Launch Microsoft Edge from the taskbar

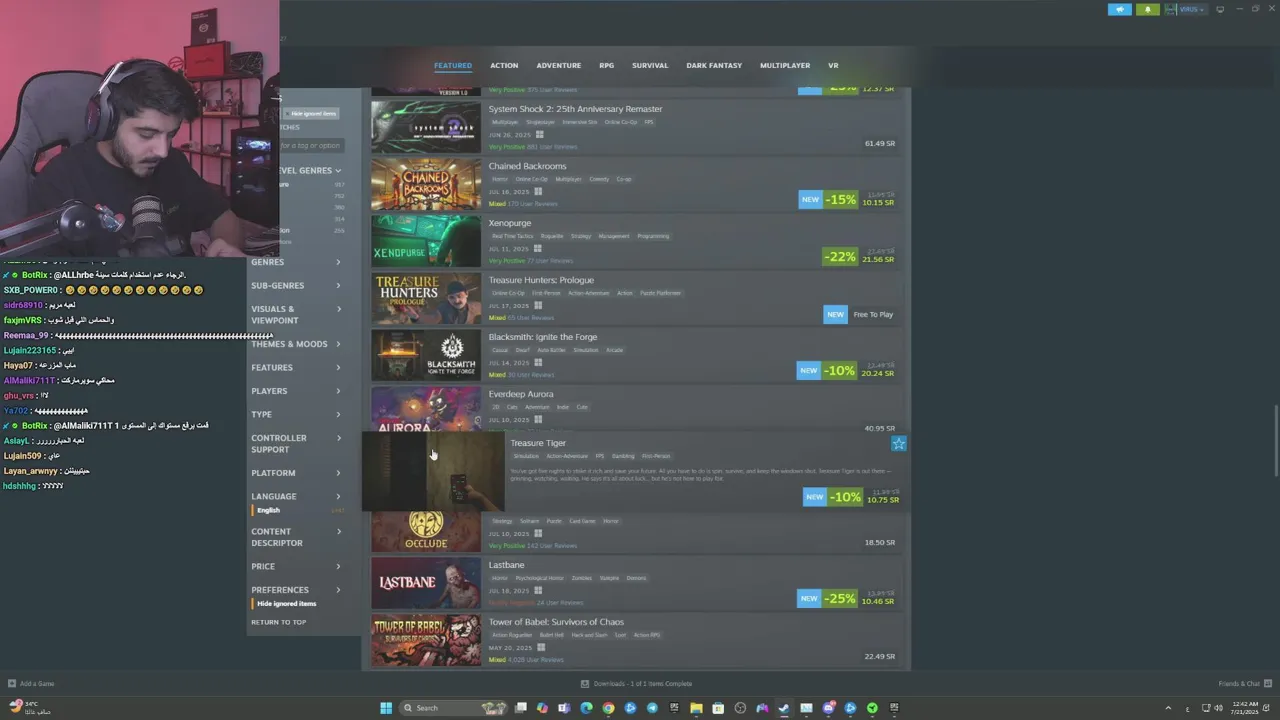(x=586, y=708)
